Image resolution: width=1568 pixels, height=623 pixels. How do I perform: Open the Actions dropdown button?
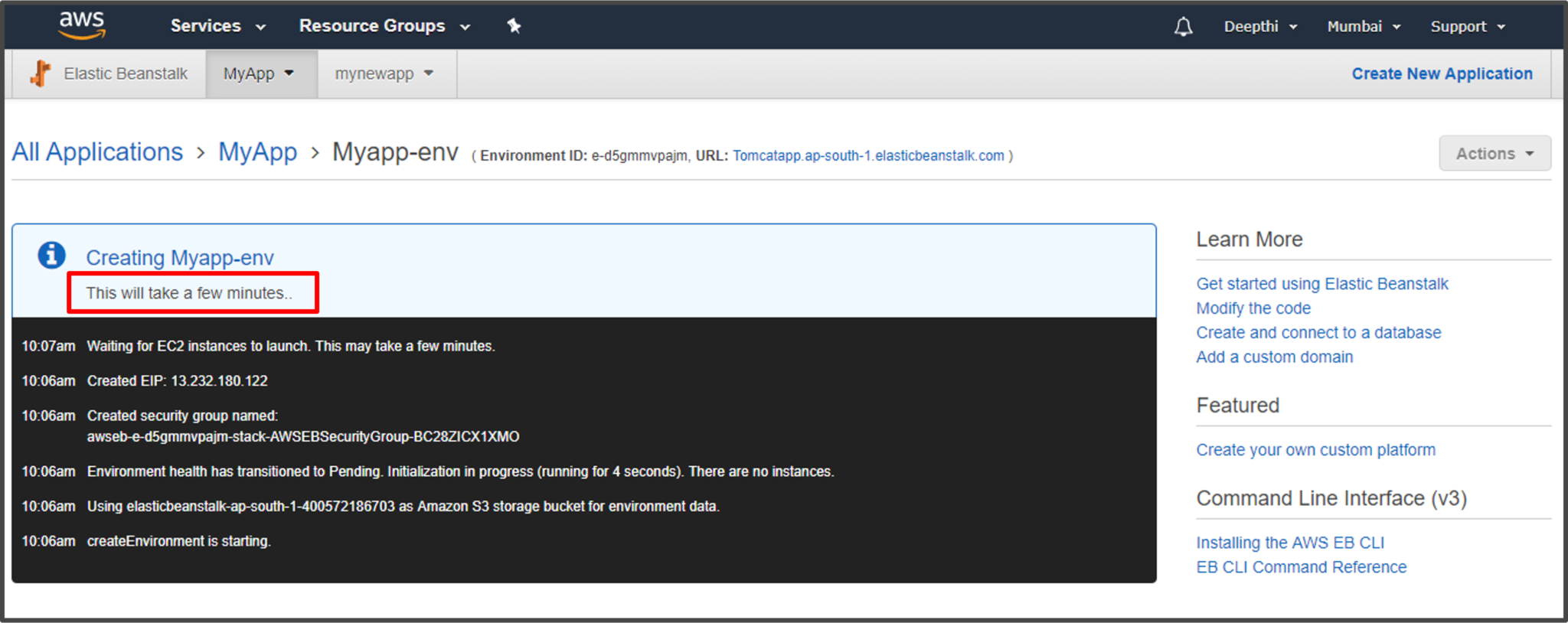click(x=1494, y=154)
